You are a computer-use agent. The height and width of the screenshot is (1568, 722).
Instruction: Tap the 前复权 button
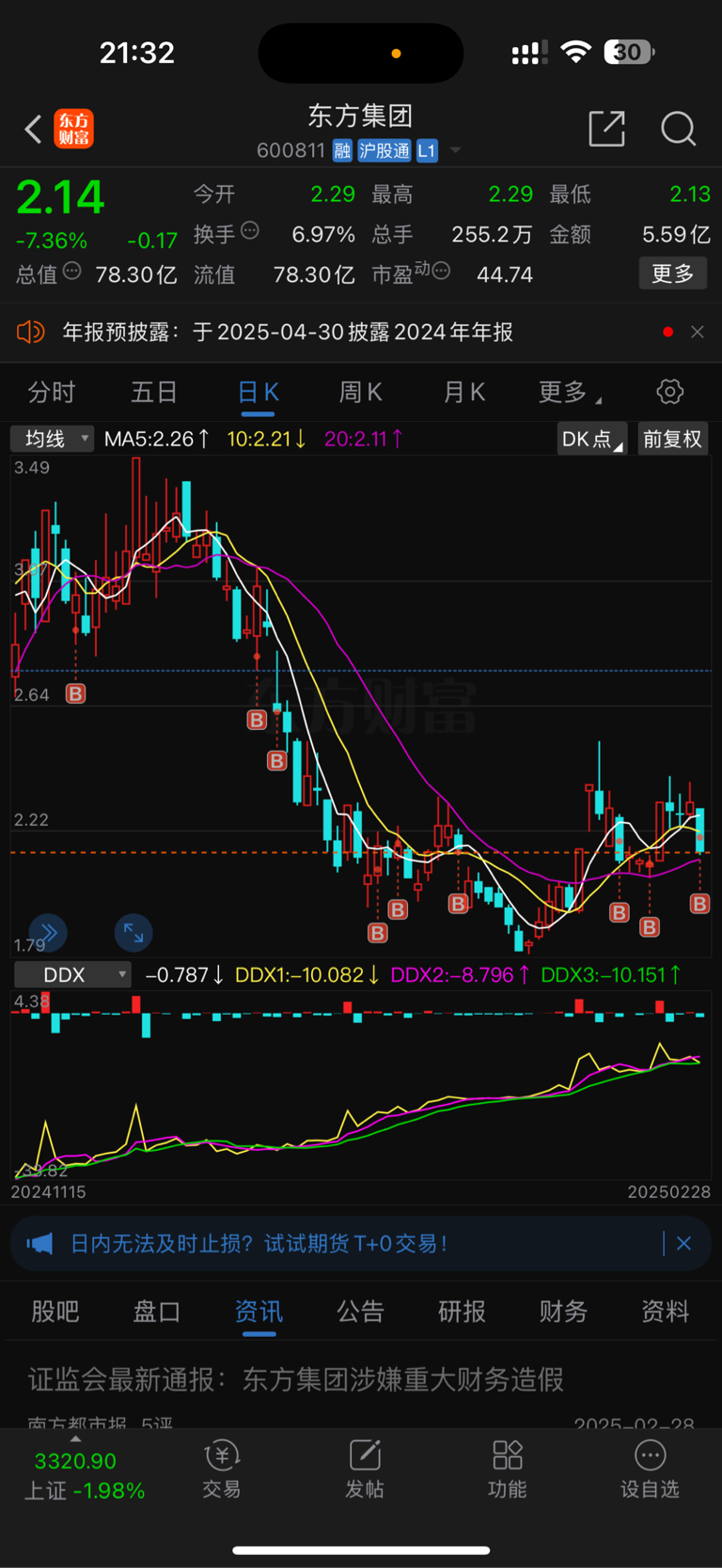[x=672, y=439]
